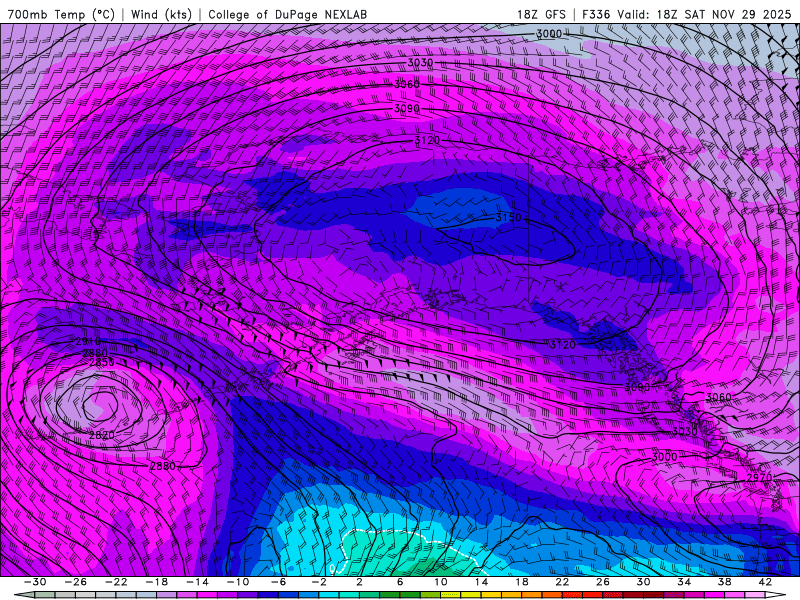The image size is (800, 600).
Task: Click the 'Valid: 18Z SAT NOV 29 2025' text
Action: pyautogui.click(x=704, y=14)
